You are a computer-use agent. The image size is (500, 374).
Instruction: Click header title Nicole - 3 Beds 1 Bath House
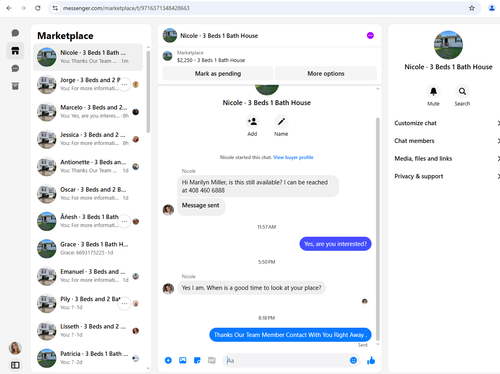219,36
